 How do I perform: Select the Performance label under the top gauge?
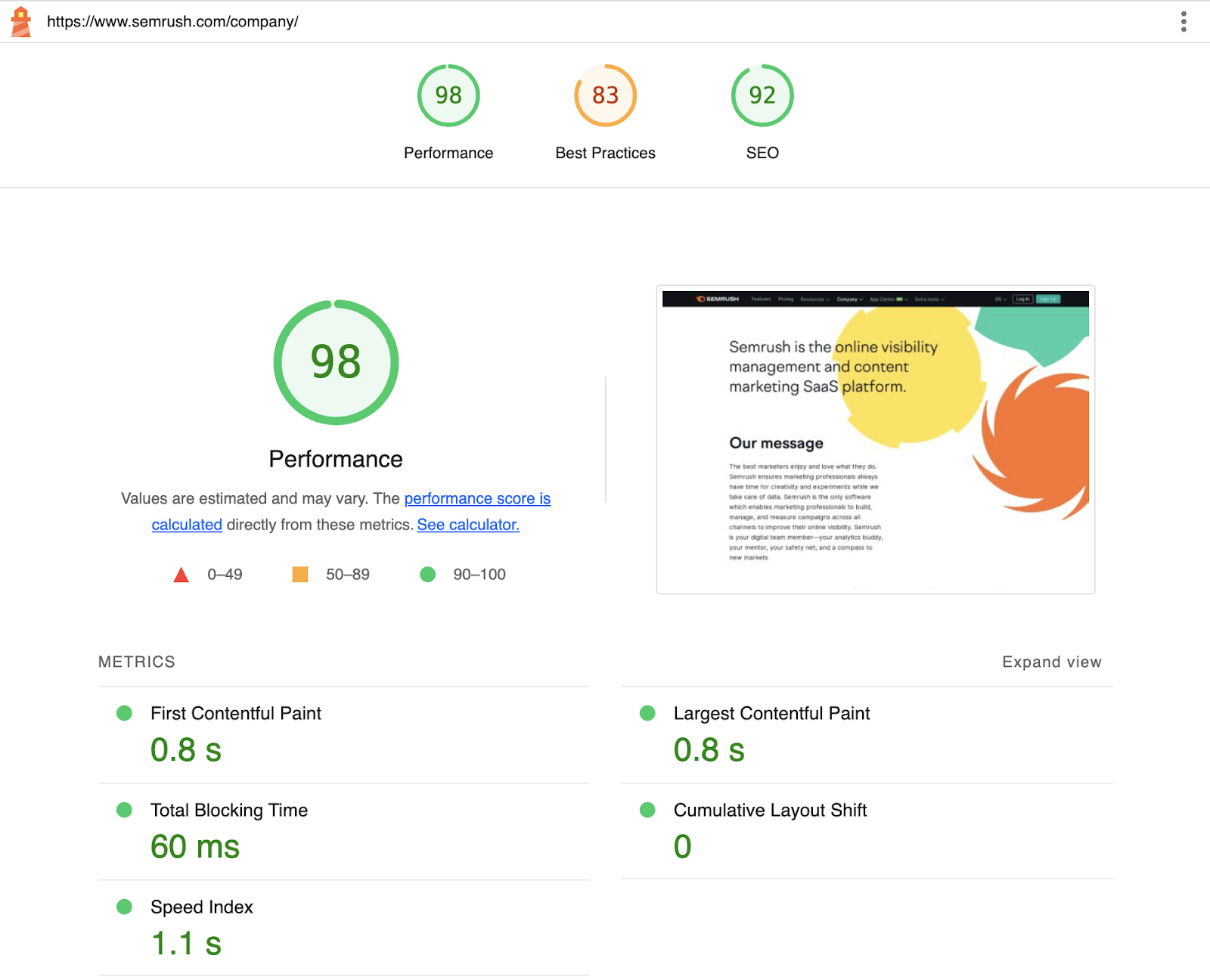(x=448, y=152)
